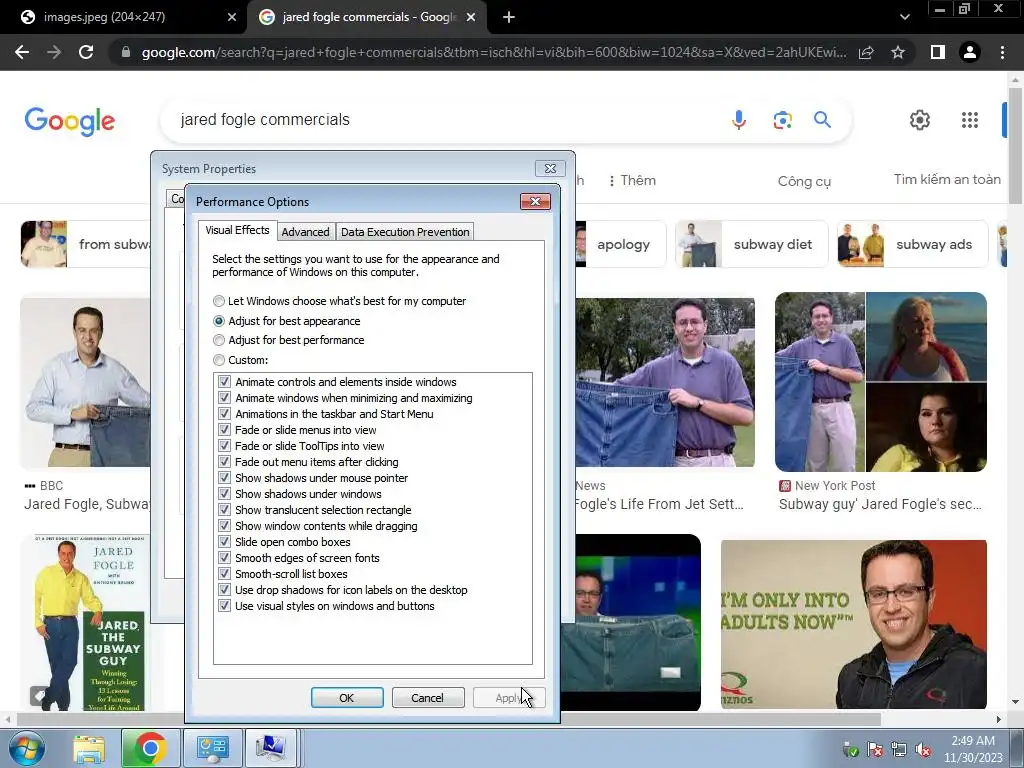The width and height of the screenshot is (1024, 768).
Task: Click System Properties taskbar icon
Action: pyautogui.click(x=270, y=748)
